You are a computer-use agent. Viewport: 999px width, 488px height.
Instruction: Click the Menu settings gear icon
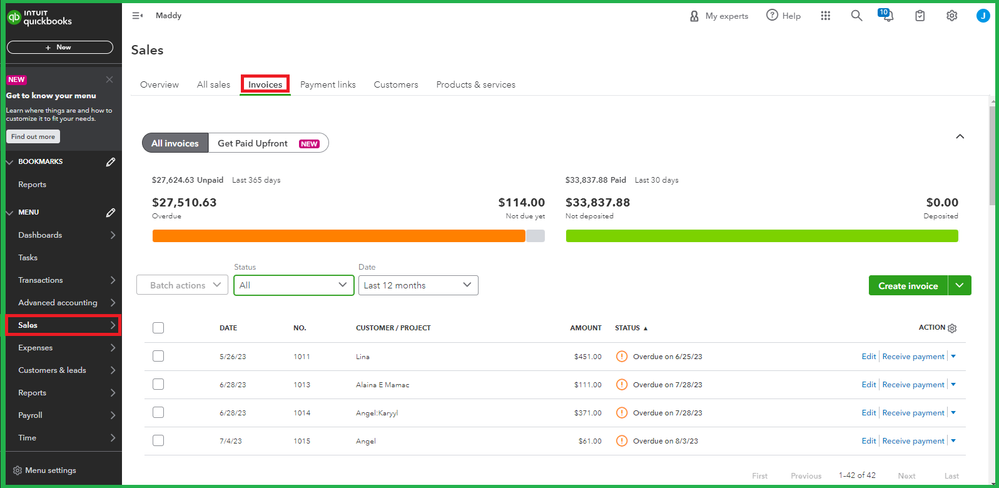point(17,471)
